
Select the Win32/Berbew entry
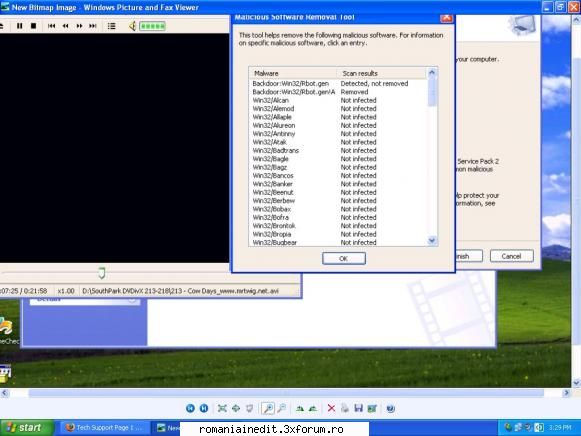pyautogui.click(x=274, y=201)
